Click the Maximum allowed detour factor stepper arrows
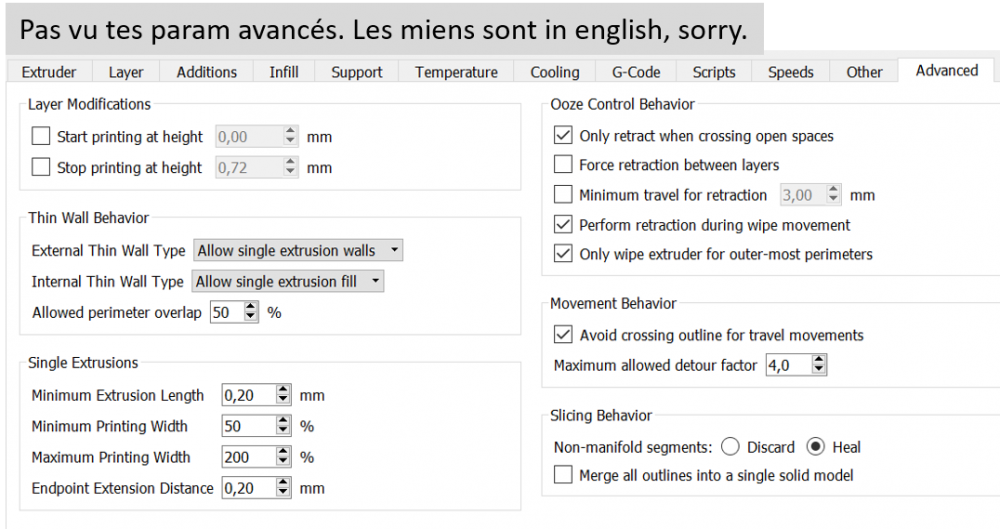 click(x=819, y=365)
